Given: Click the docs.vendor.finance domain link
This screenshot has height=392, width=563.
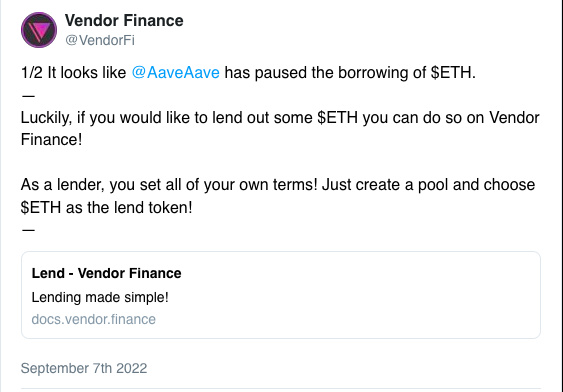Looking at the screenshot, I should pyautogui.click(x=94, y=319).
